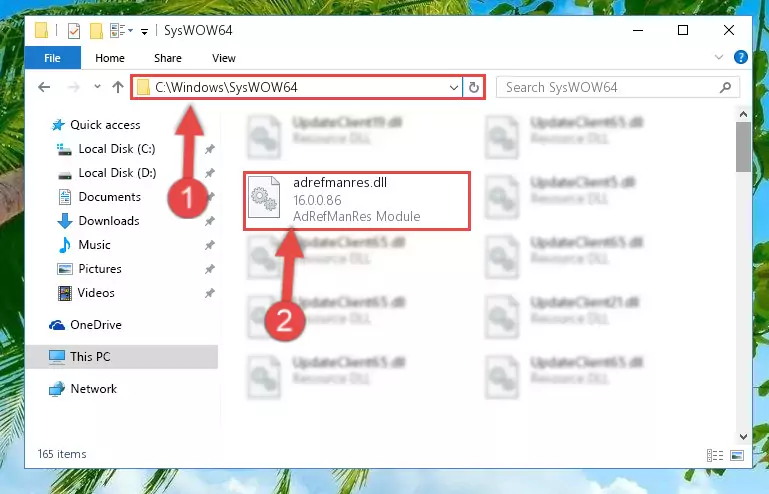
Task: Open Pictures in the sidebar
Action: coord(100,269)
